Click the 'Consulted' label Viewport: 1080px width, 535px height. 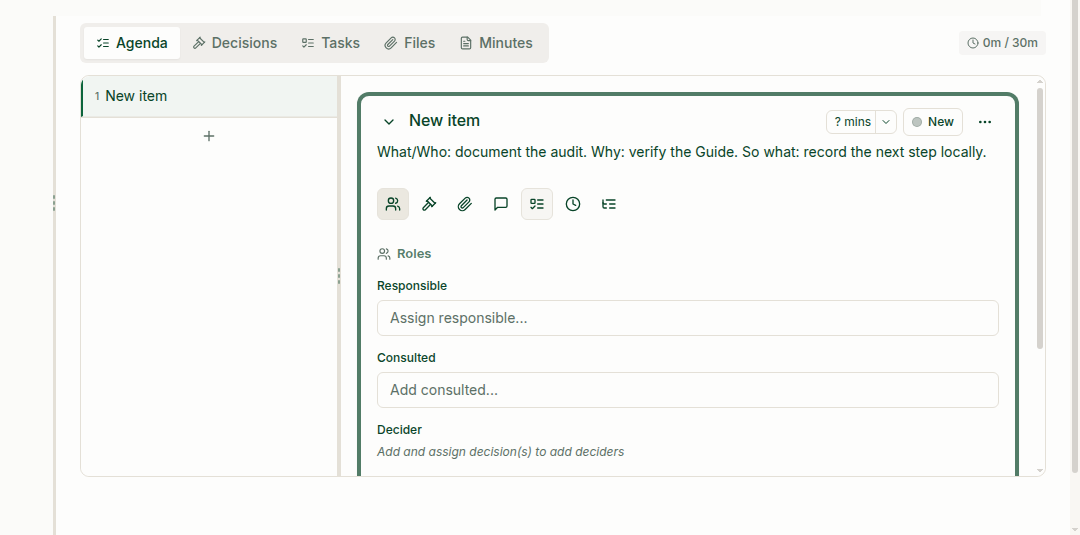406,358
